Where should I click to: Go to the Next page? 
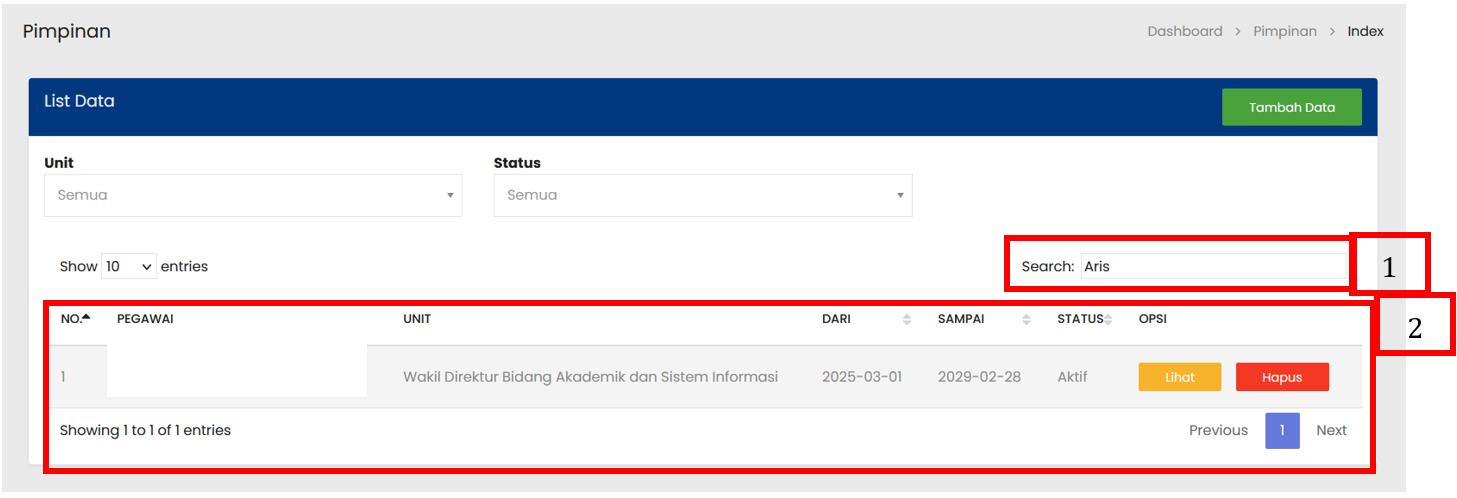tap(1331, 431)
